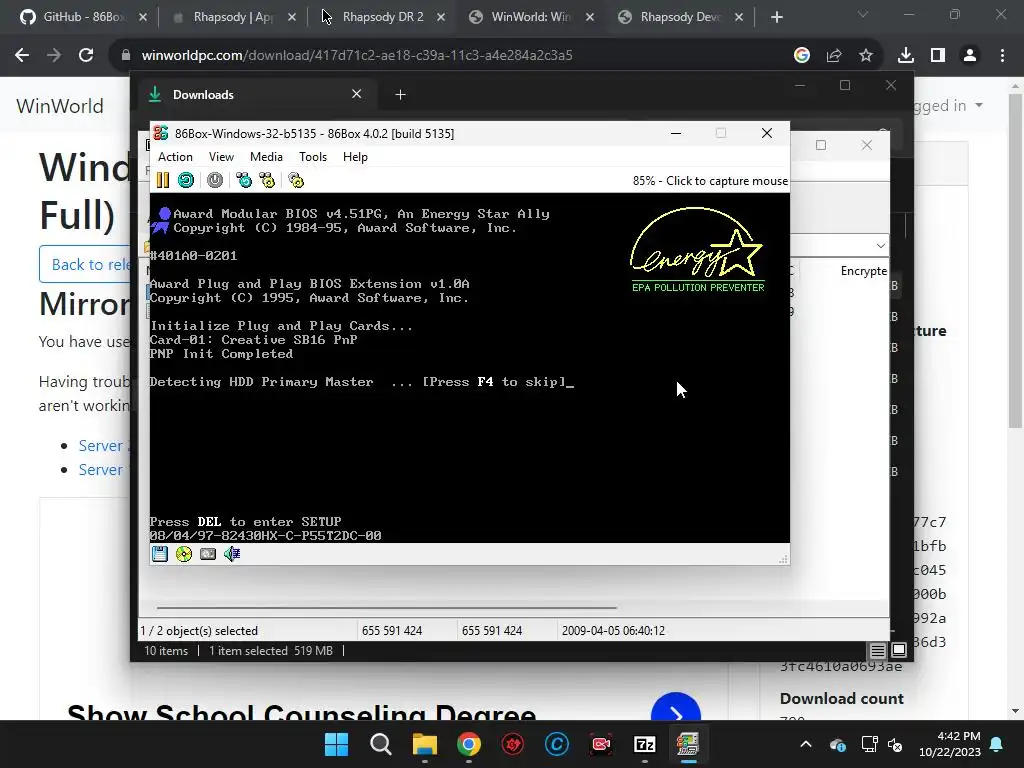
Task: Open the 86Box View menu
Action: pyautogui.click(x=221, y=157)
